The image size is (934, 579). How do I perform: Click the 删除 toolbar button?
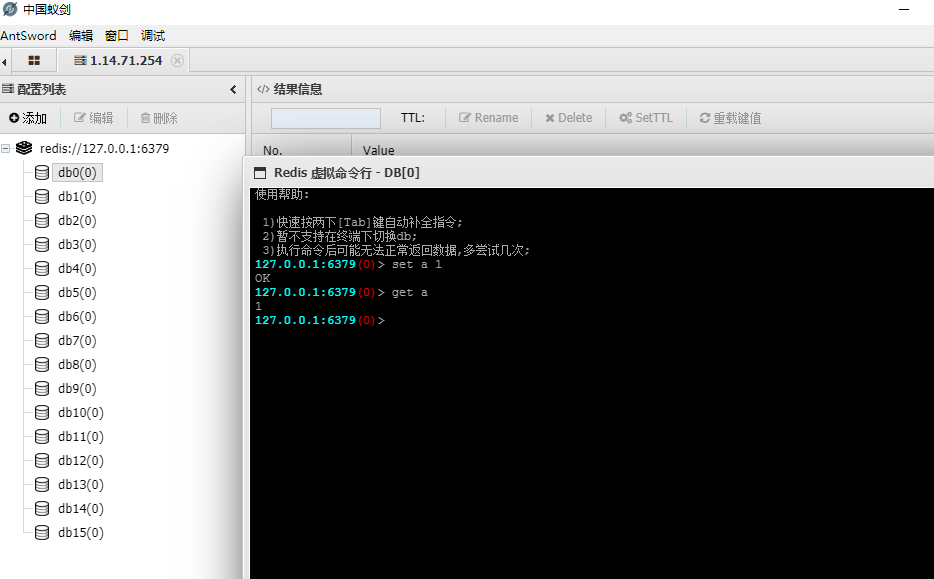coord(159,118)
